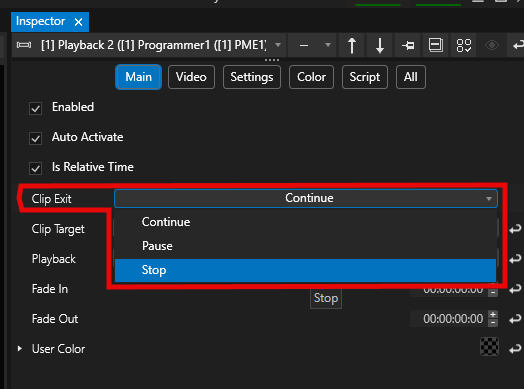
Task: Increase Fade Out with plus stepper
Action: pos(493,315)
